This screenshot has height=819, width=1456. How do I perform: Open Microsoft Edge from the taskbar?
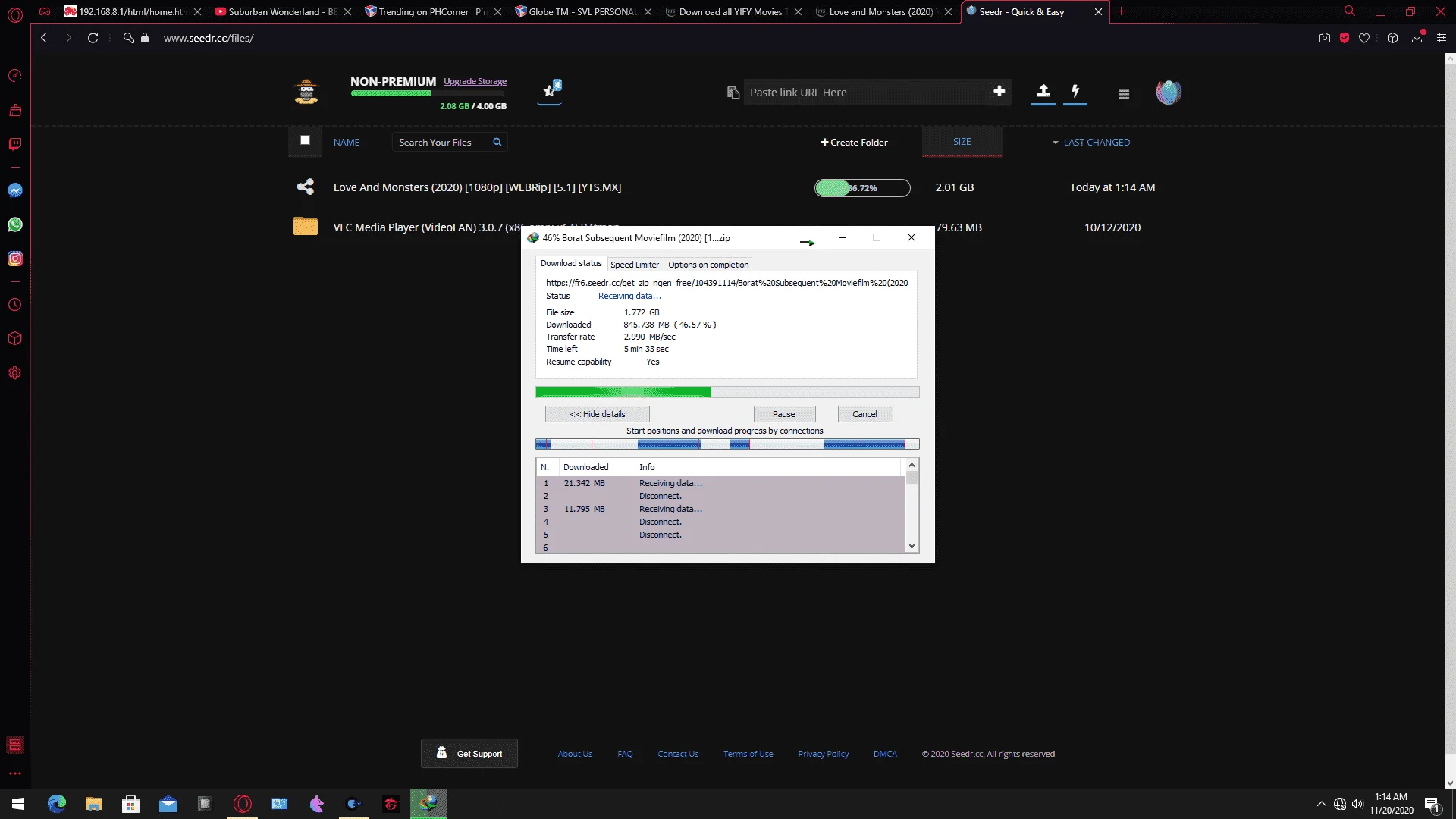(57, 804)
